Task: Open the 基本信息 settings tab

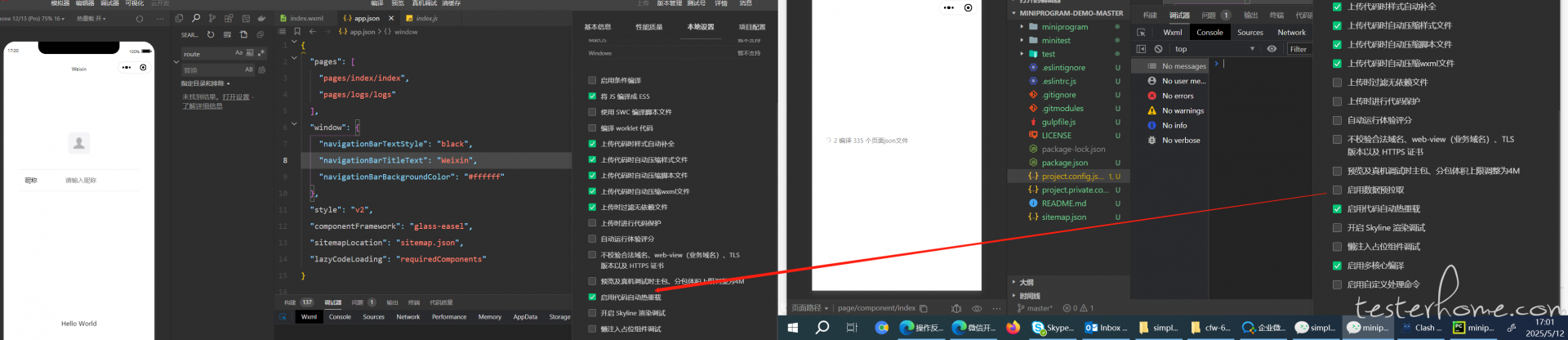Action: coord(598,27)
